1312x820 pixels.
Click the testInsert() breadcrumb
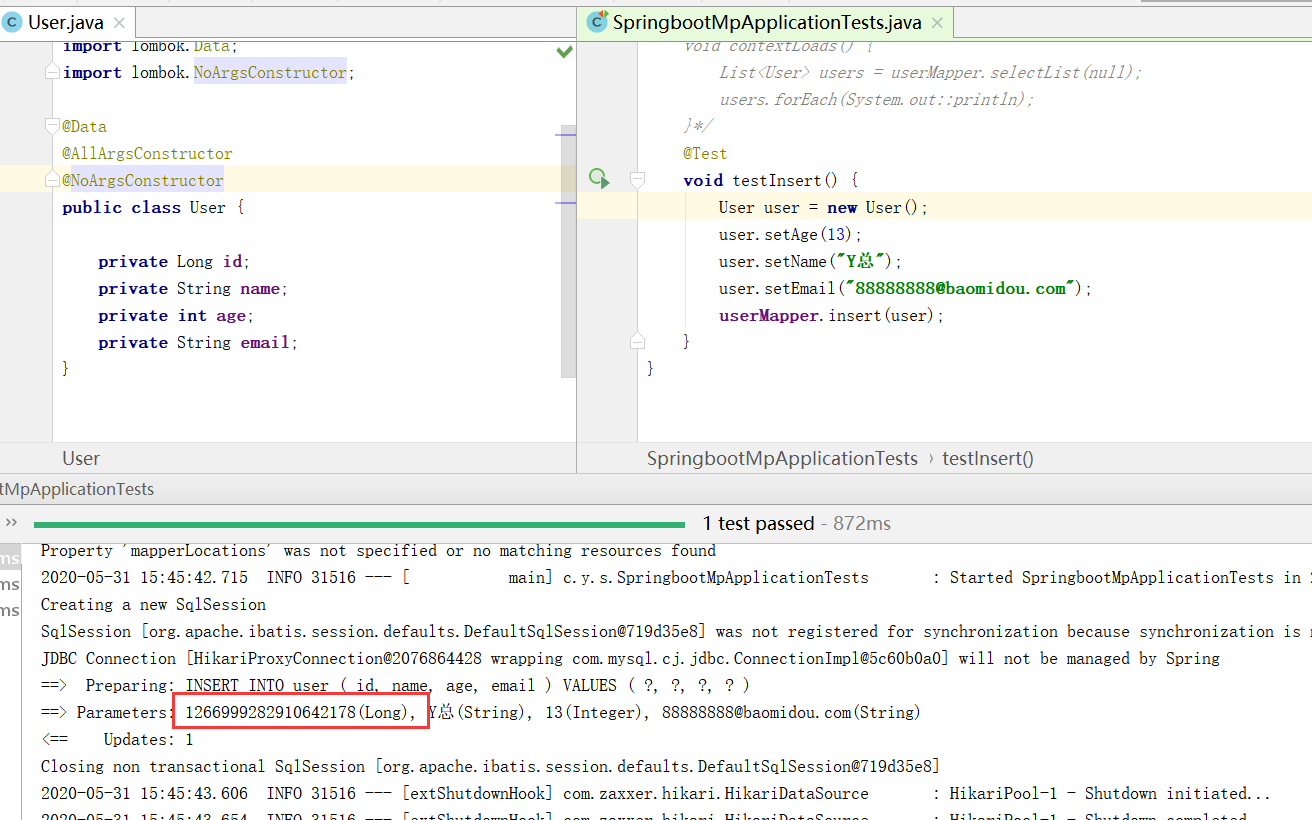[x=988, y=458]
